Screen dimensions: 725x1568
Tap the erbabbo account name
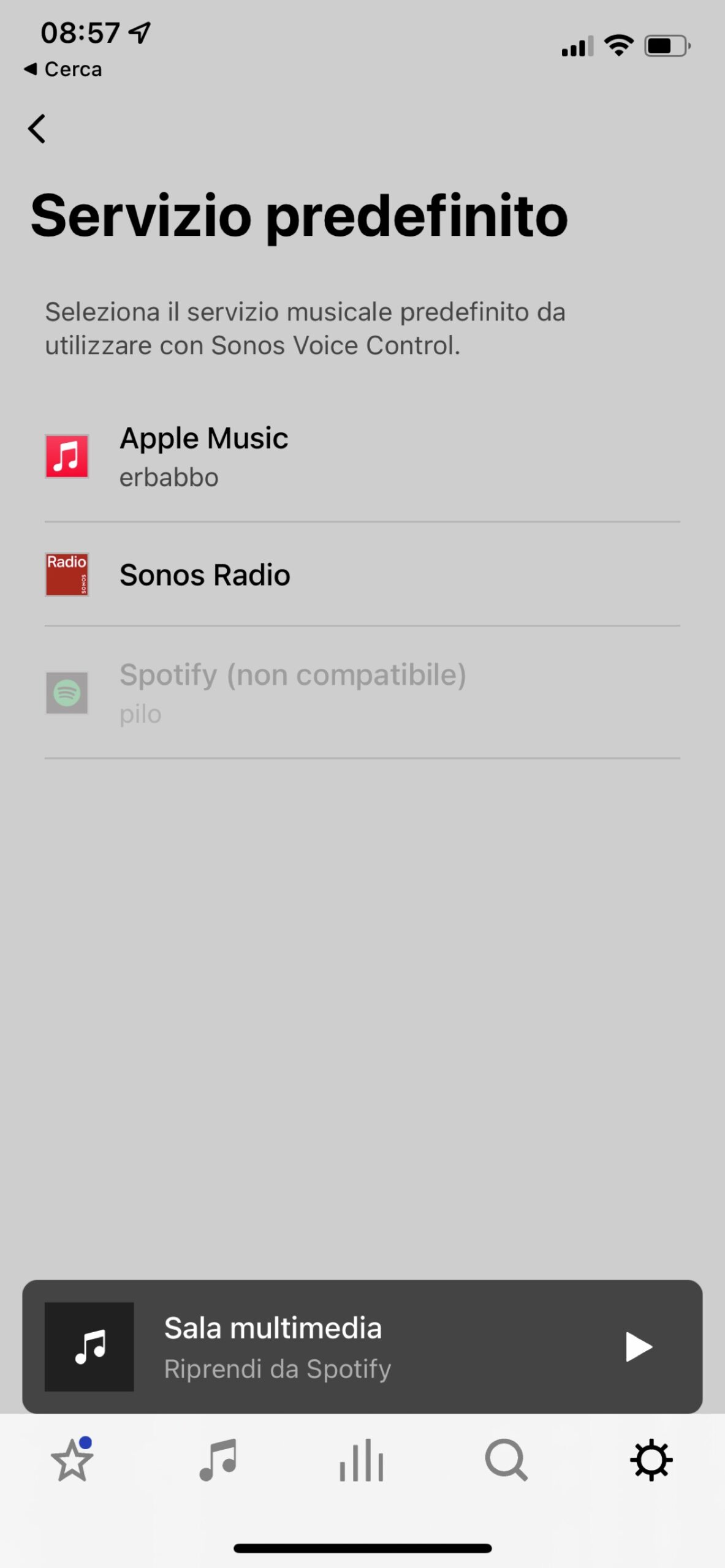coord(169,478)
